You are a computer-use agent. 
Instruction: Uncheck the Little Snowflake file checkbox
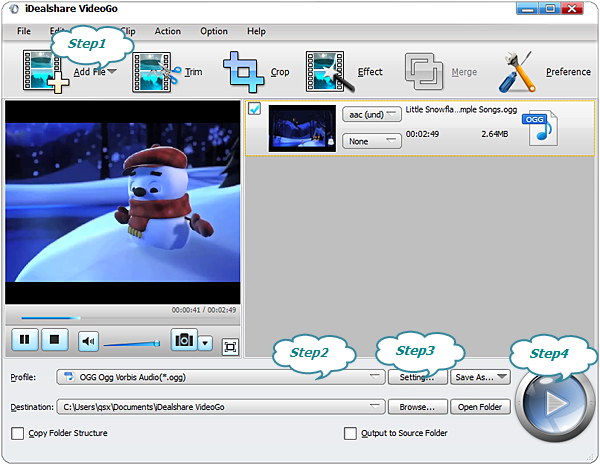(254, 109)
